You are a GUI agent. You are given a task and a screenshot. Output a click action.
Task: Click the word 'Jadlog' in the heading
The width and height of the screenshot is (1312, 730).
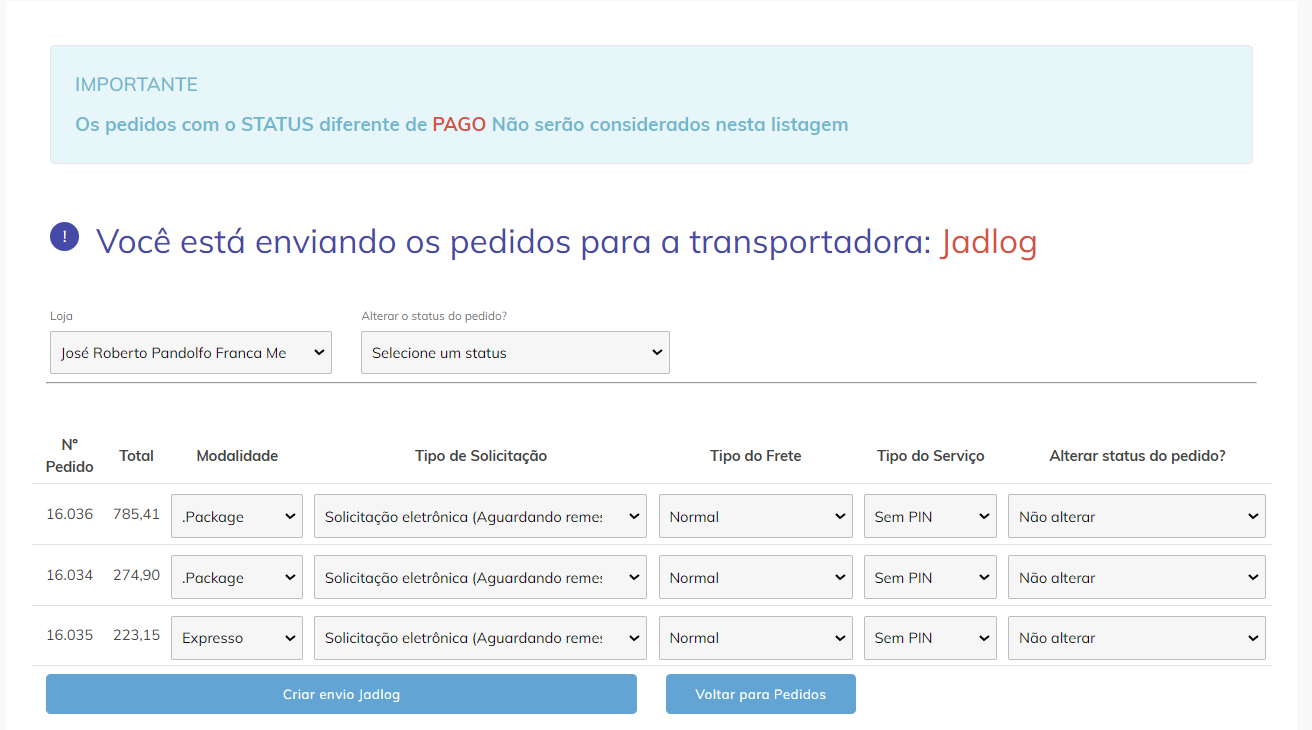click(988, 242)
